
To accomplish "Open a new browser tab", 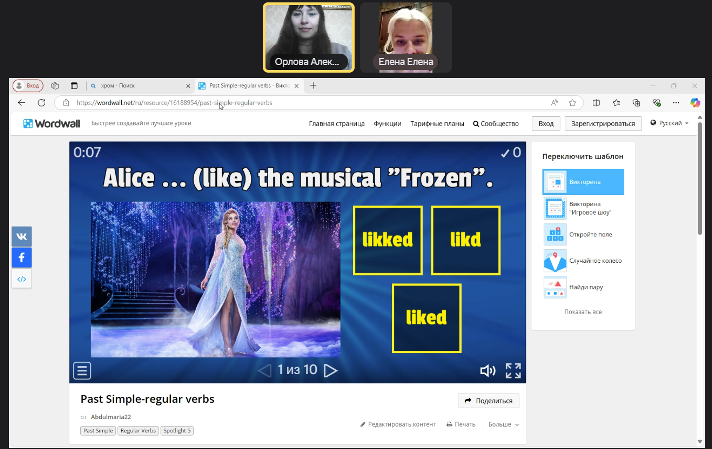I will click(x=313, y=85).
